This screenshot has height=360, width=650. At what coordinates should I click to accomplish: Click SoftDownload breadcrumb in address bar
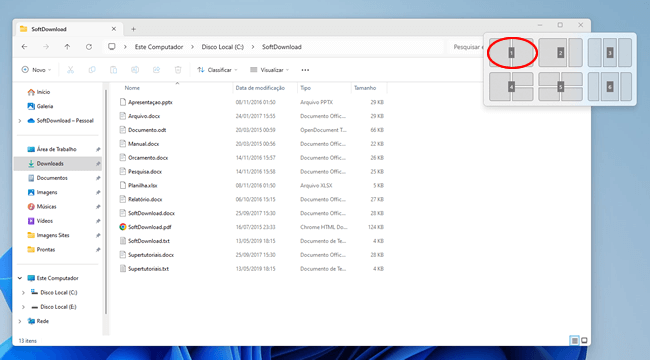pos(281,47)
